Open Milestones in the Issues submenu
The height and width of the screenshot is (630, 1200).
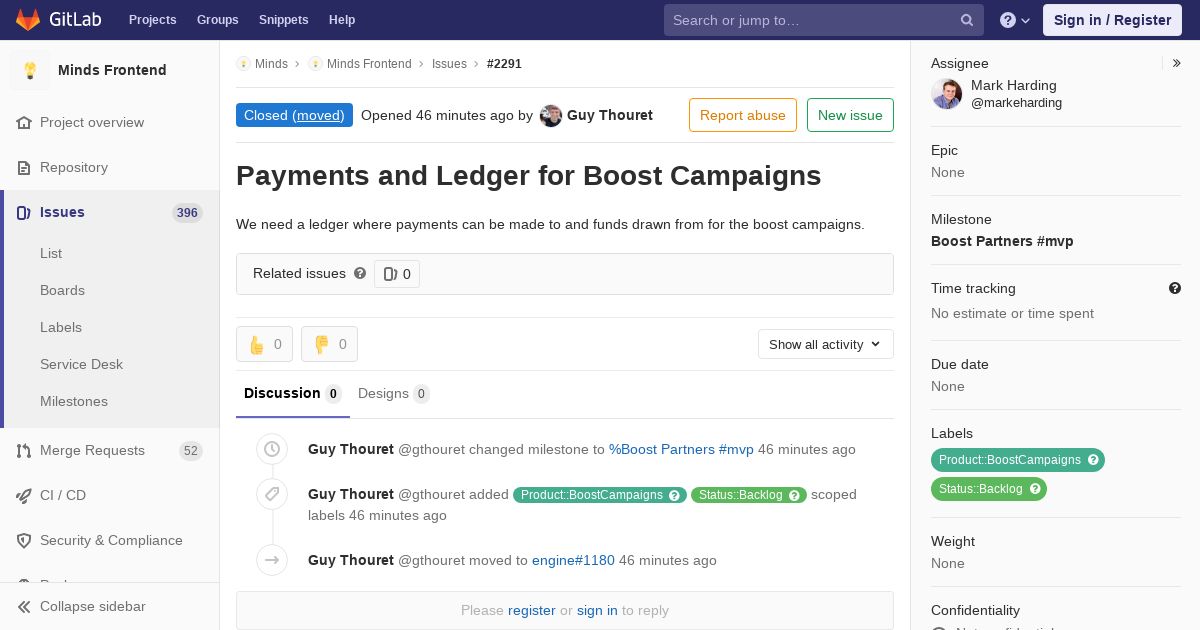(74, 401)
